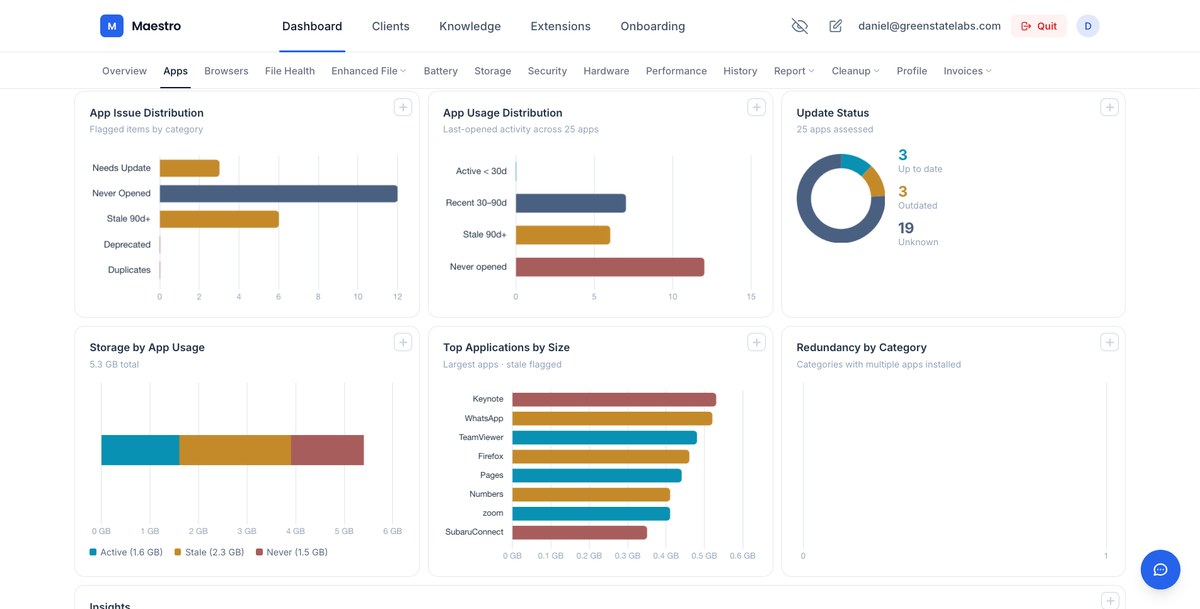Click plus icon on Top Applications by Size
The height and width of the screenshot is (609, 1200).
(x=756, y=342)
